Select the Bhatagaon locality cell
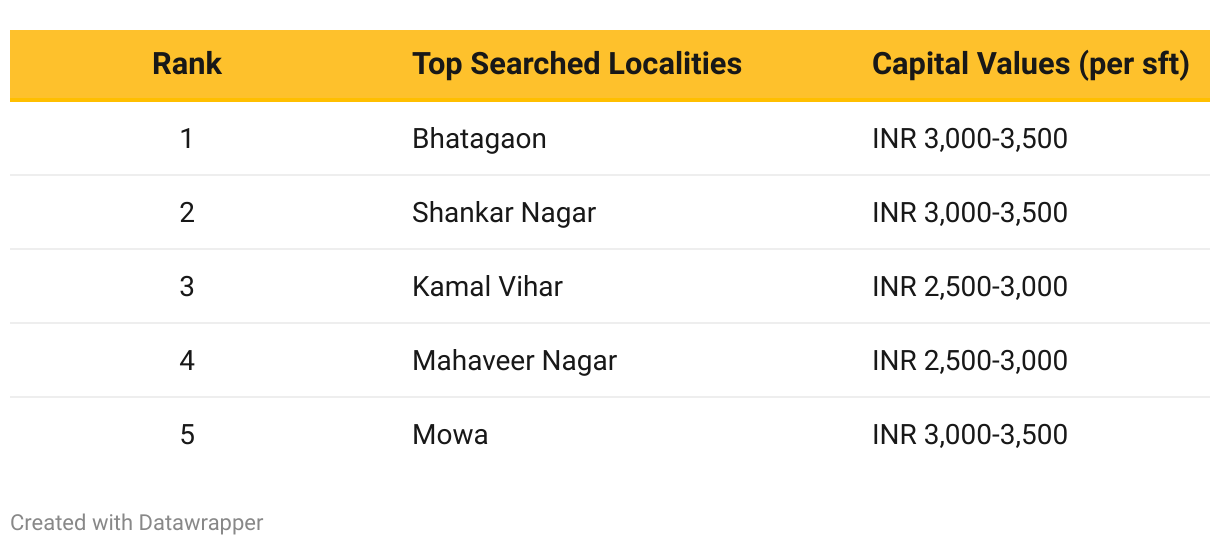 tap(479, 138)
